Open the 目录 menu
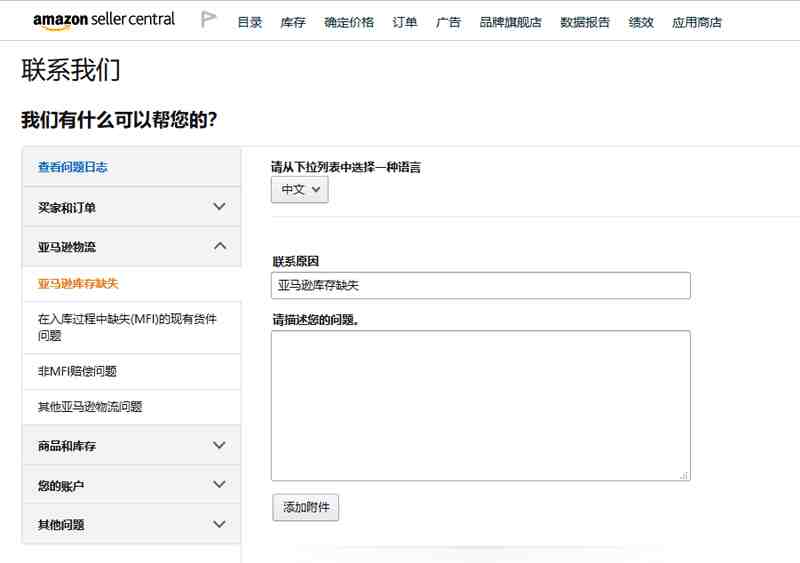 click(250, 22)
